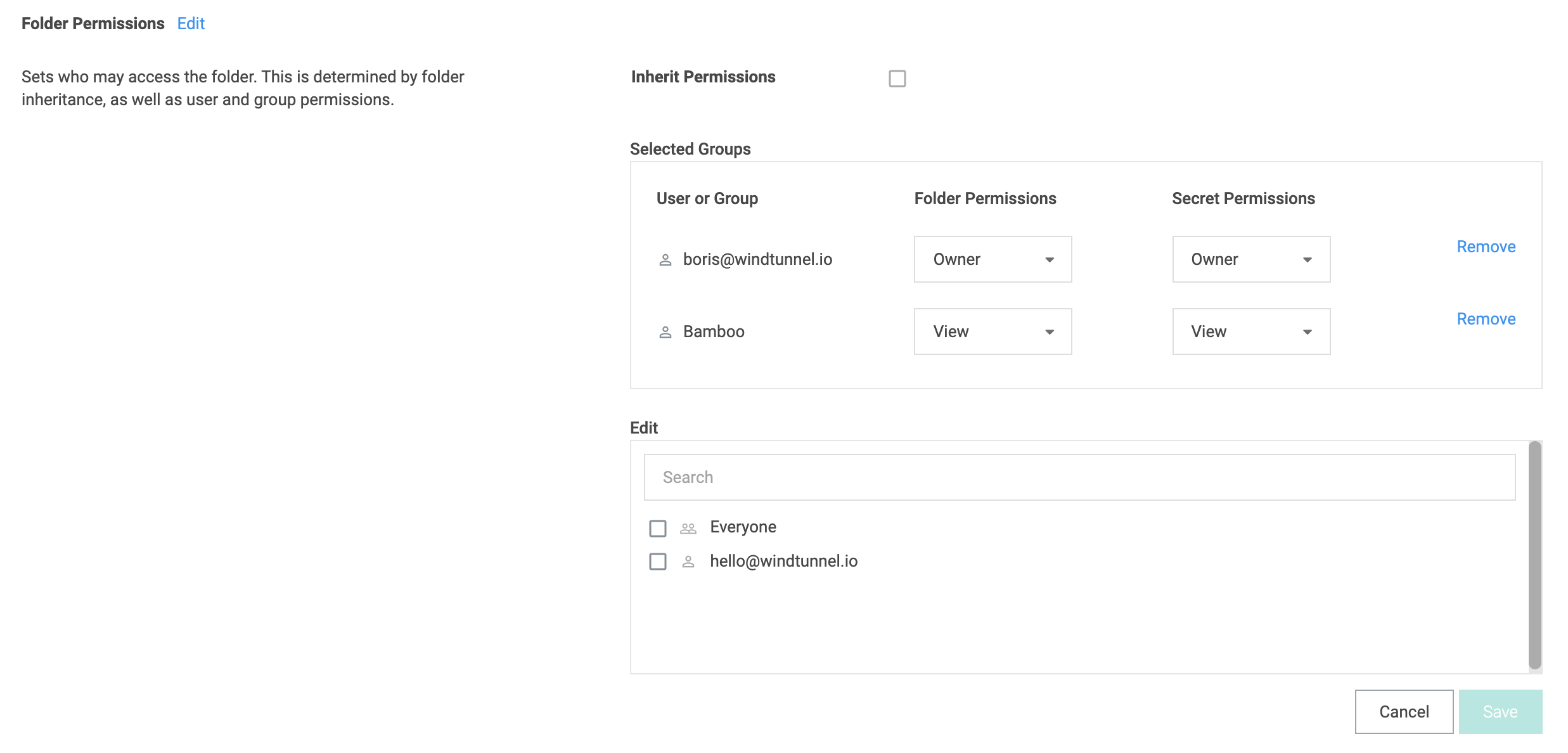The height and width of the screenshot is (753, 1568).
Task: Select the Bamboo user name
Action: pos(714,331)
